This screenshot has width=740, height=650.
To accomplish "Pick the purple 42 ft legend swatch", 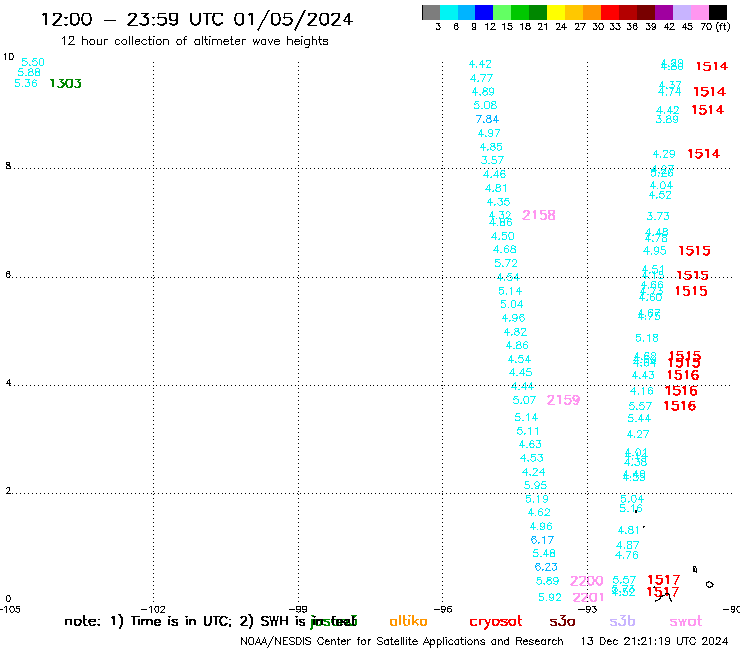I will (664, 12).
